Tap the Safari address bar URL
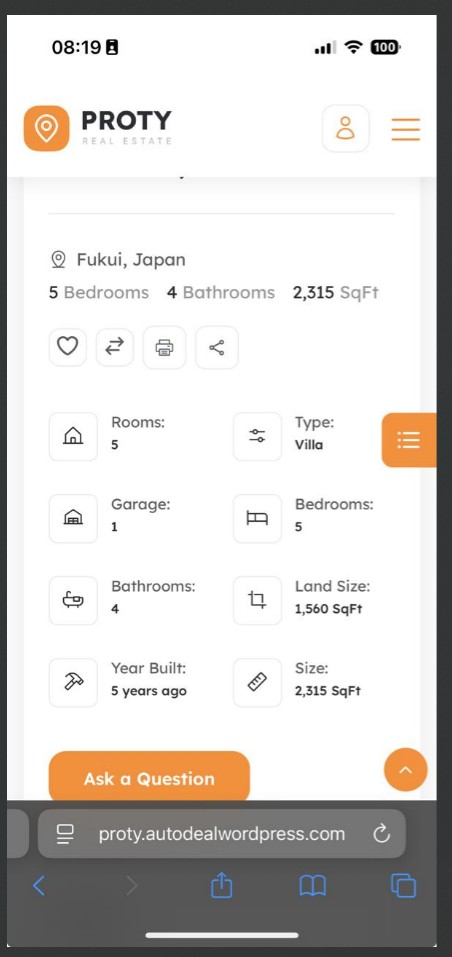The image size is (452, 957). [222, 834]
